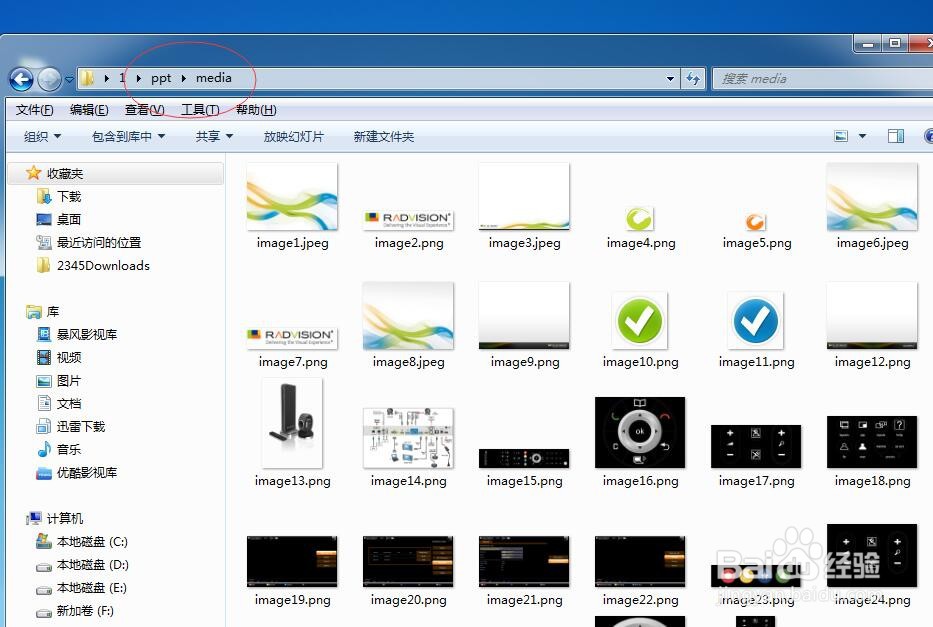This screenshot has height=627, width=933.
Task: Open the 图片 library in the sidebar
Action: tap(72, 380)
